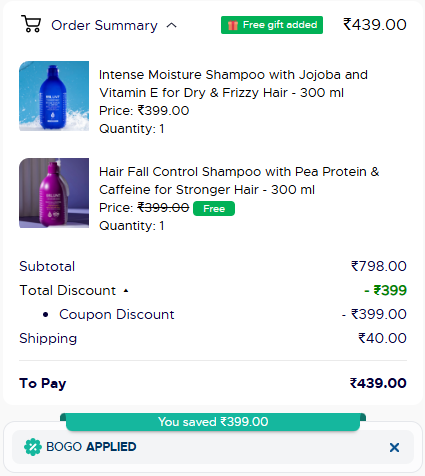Click the gift box icon in badge

pyautogui.click(x=233, y=25)
